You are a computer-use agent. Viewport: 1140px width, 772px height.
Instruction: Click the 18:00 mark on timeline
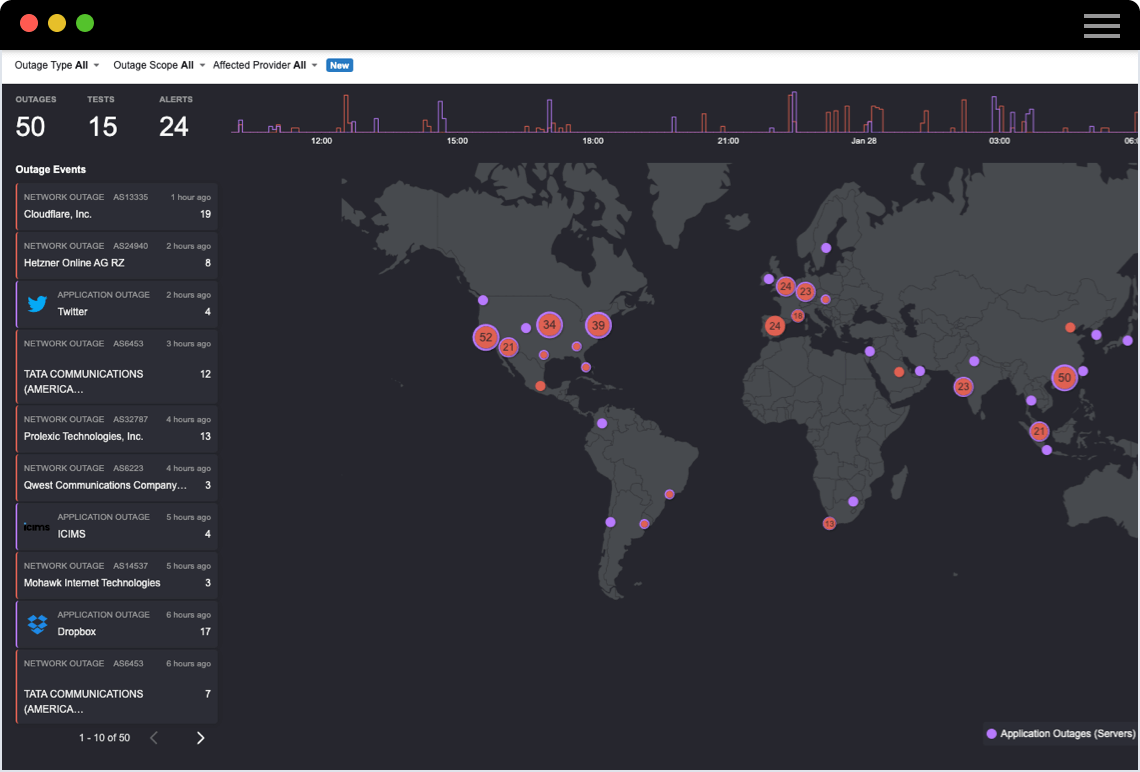pos(593,141)
